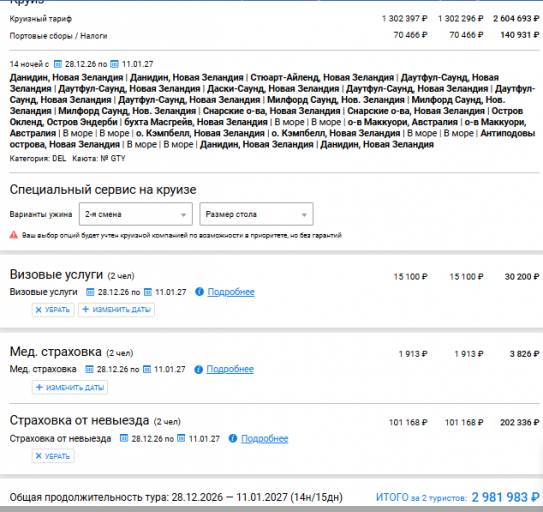Open 'Подробнее' link for Визовые услуги
Viewport: 543px width, 512px height.
click(x=231, y=292)
